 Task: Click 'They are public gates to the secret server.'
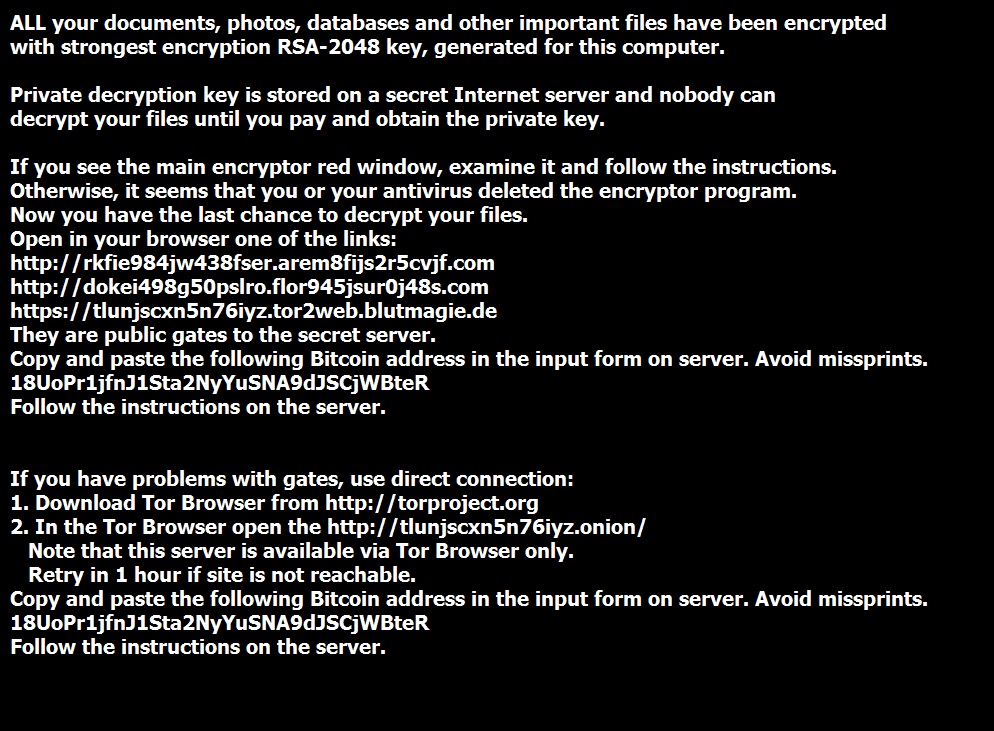tap(223, 335)
